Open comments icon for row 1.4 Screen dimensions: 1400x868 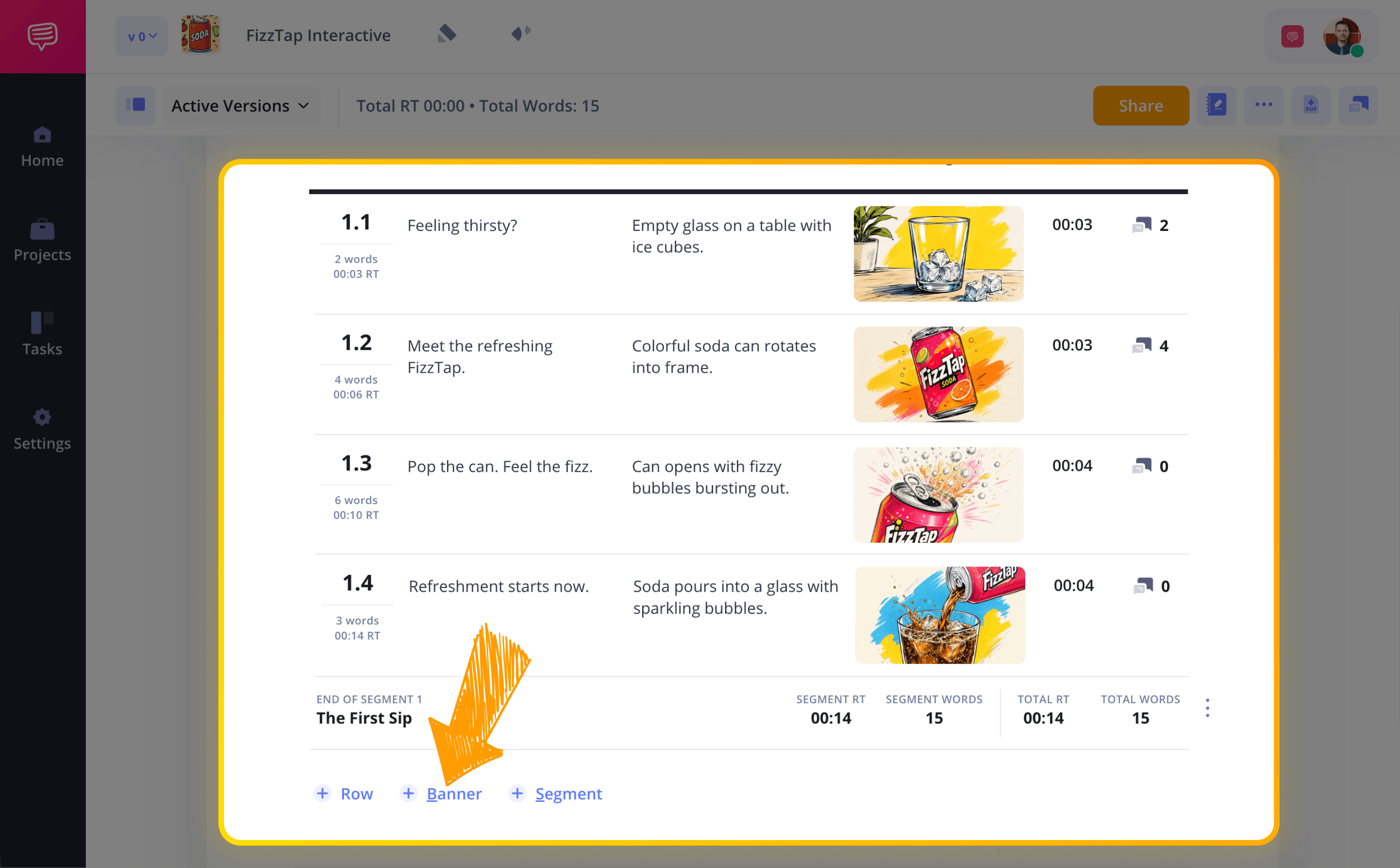click(1143, 586)
